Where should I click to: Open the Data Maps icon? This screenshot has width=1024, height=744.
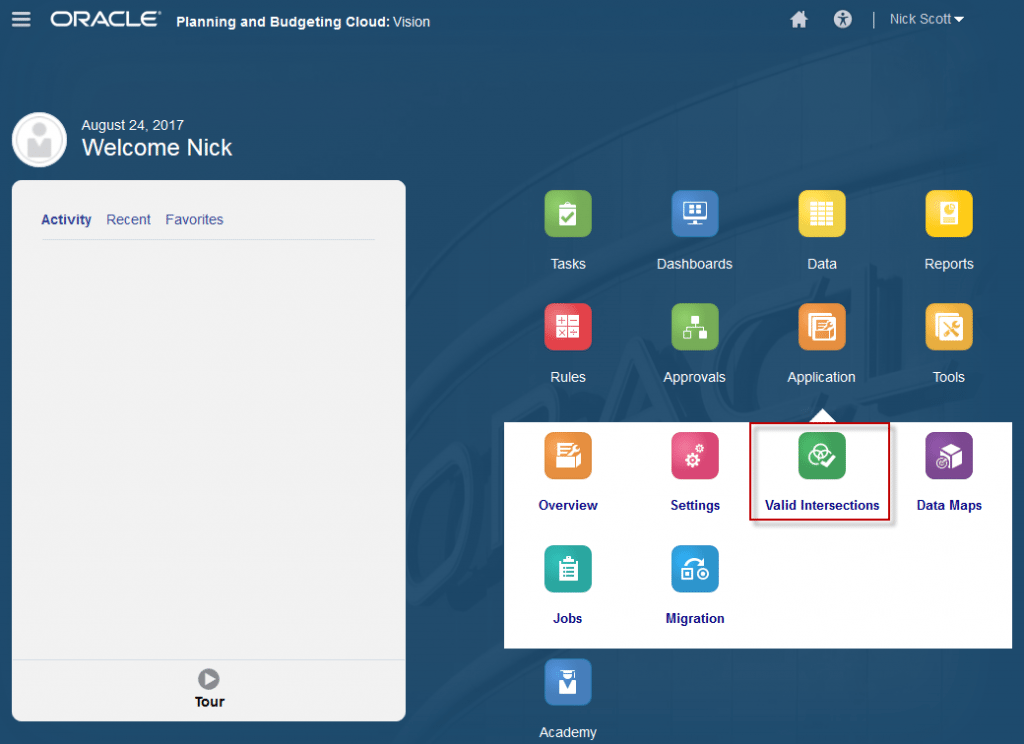pyautogui.click(x=949, y=455)
